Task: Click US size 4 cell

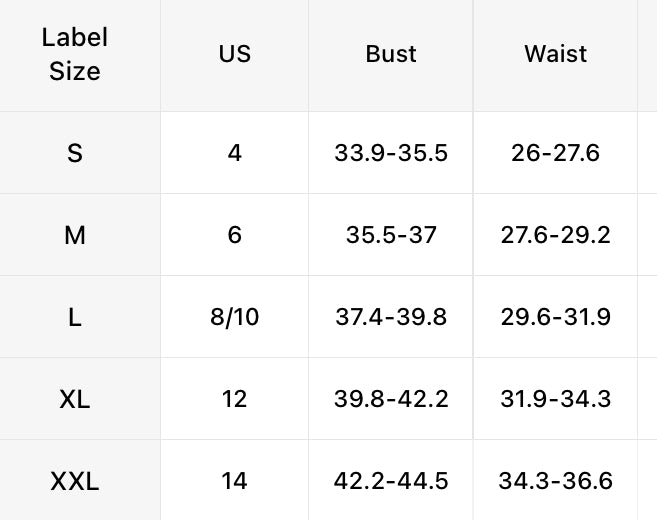Action: tap(234, 153)
